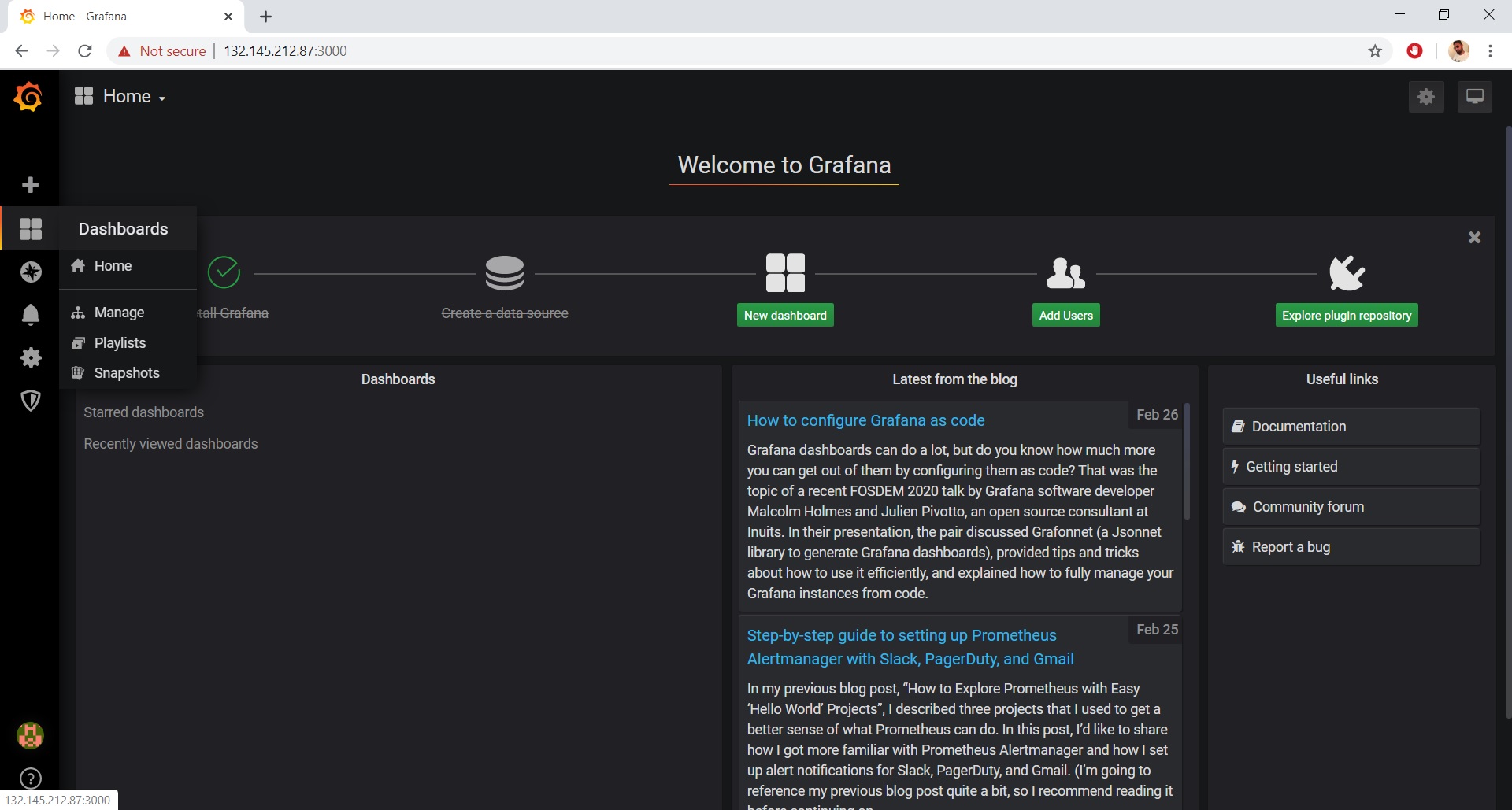Click the blog panel scrollbar
Image resolution: width=1512 pixels, height=810 pixels.
(x=1186, y=461)
